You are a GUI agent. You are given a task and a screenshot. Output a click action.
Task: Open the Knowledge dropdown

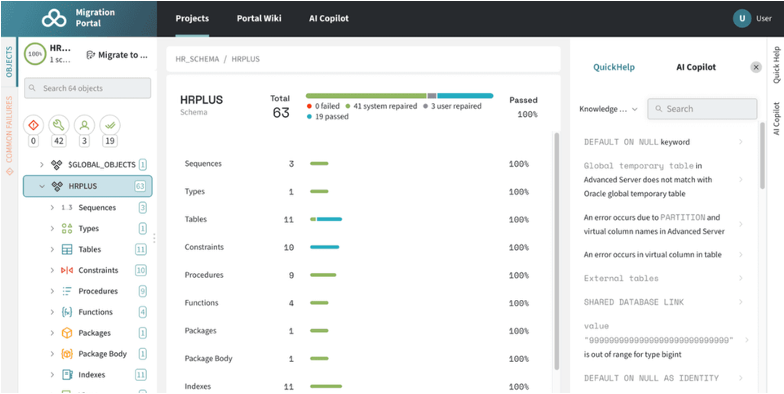pyautogui.click(x=608, y=109)
